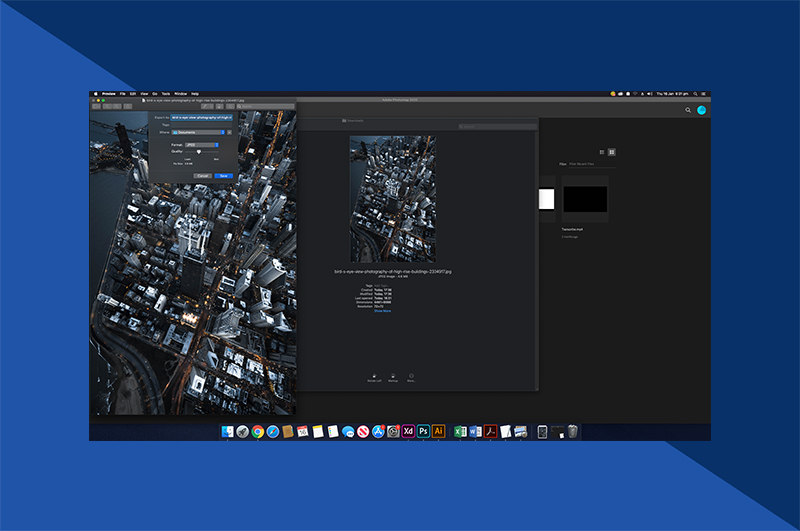Open Adobe XD from the Dock
Image resolution: width=800 pixels, height=531 pixels.
(408, 432)
